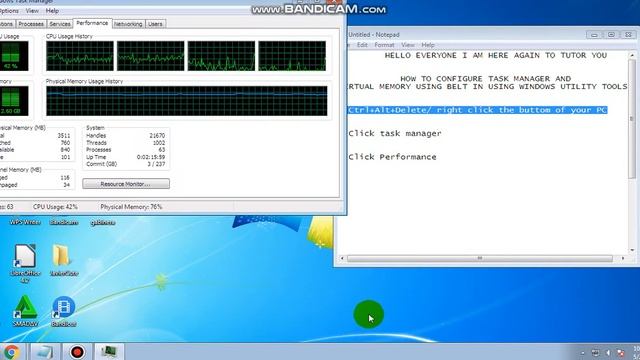Click the fourth CPU usage history graph

coord(292,56)
